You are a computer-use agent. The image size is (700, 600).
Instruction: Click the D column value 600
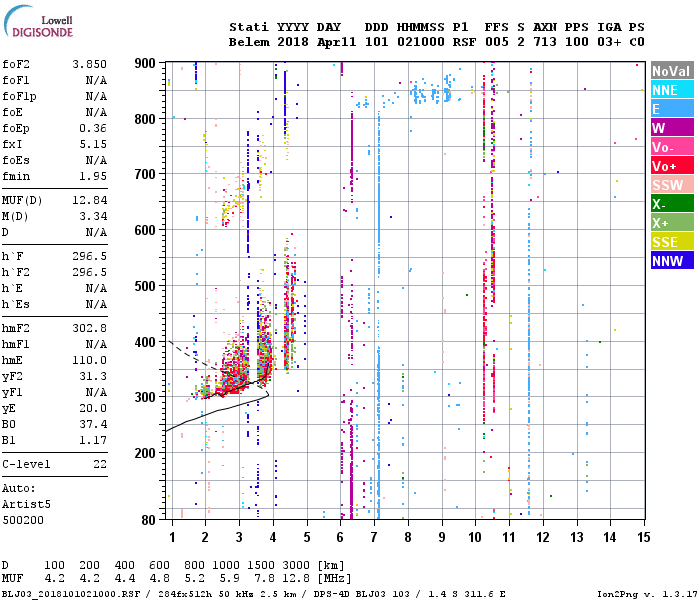pos(159,565)
